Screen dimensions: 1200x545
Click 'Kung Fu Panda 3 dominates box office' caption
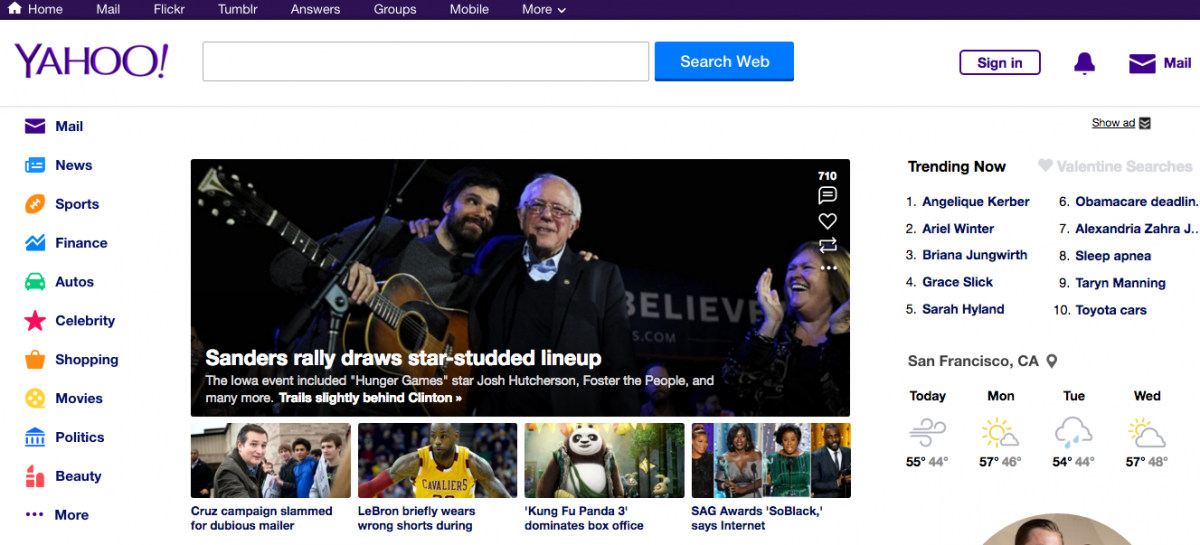(584, 518)
